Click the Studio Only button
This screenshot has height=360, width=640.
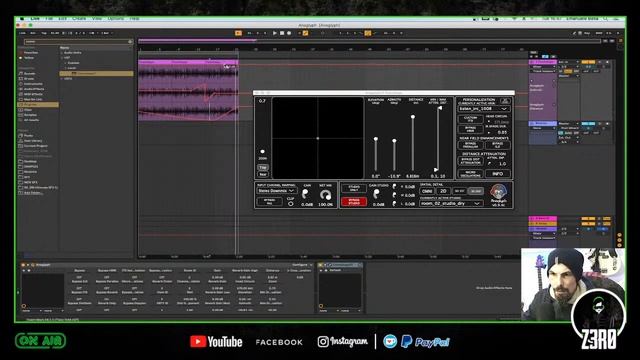pos(354,189)
